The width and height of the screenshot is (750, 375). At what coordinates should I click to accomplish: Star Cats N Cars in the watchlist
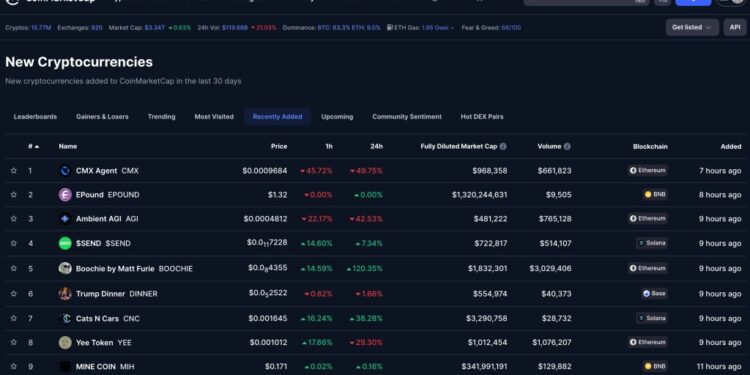[x=13, y=318]
